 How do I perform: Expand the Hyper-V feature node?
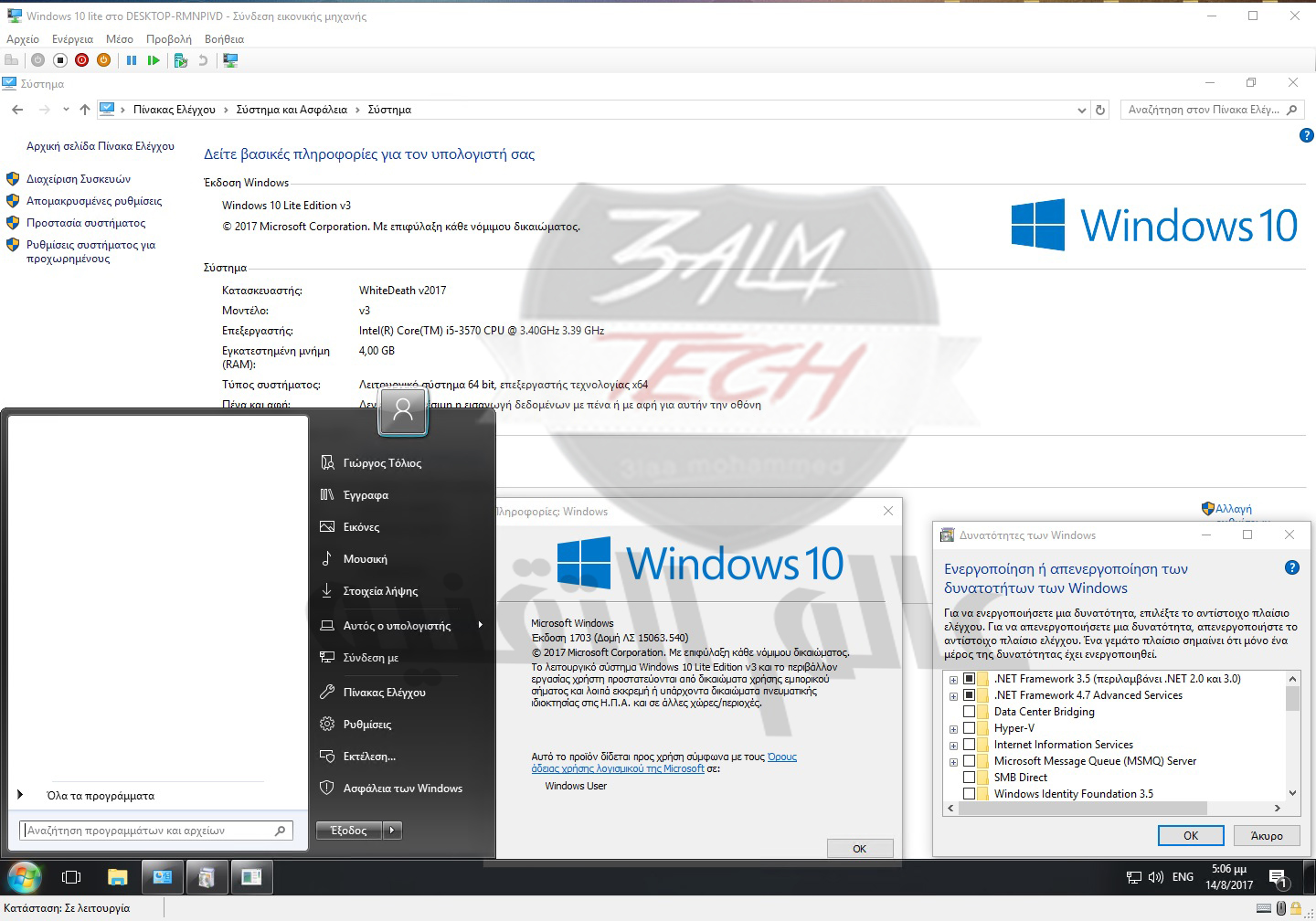[x=953, y=729]
